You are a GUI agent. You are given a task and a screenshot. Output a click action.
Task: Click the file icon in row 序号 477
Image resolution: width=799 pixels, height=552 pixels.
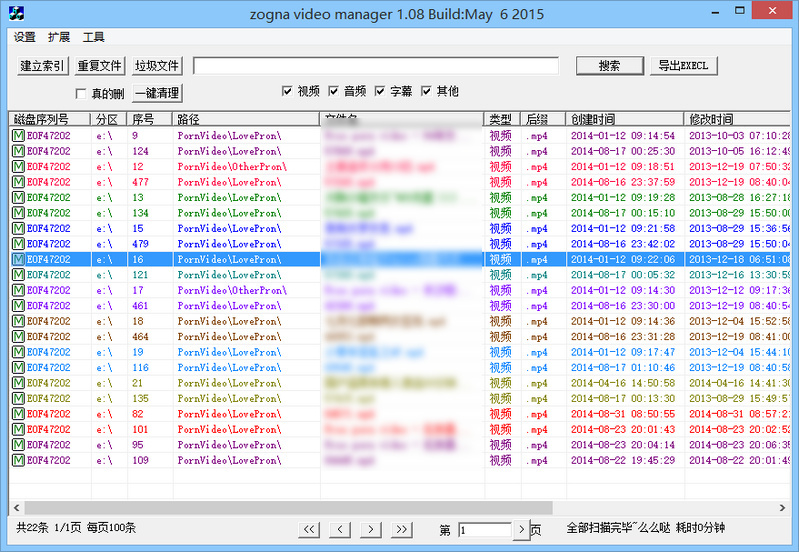[18, 182]
